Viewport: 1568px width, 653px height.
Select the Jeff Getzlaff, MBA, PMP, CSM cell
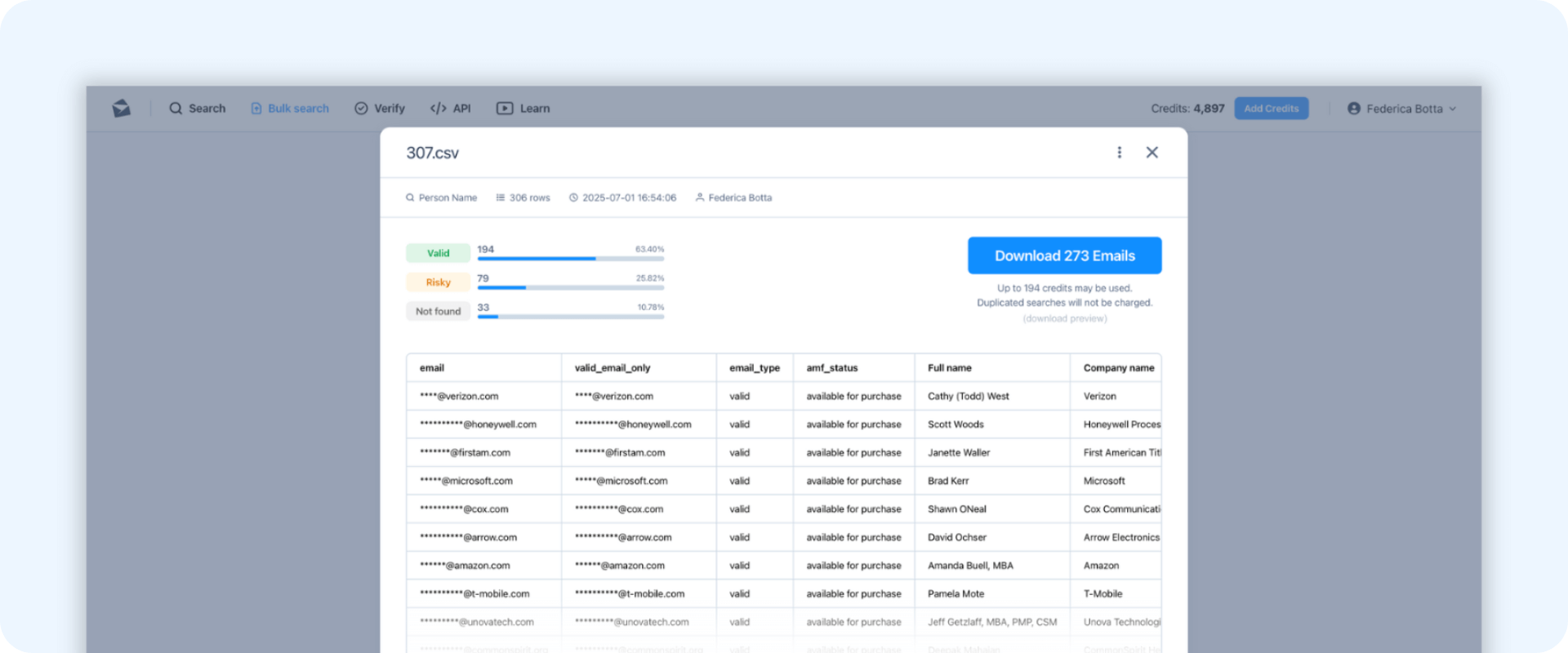click(992, 622)
